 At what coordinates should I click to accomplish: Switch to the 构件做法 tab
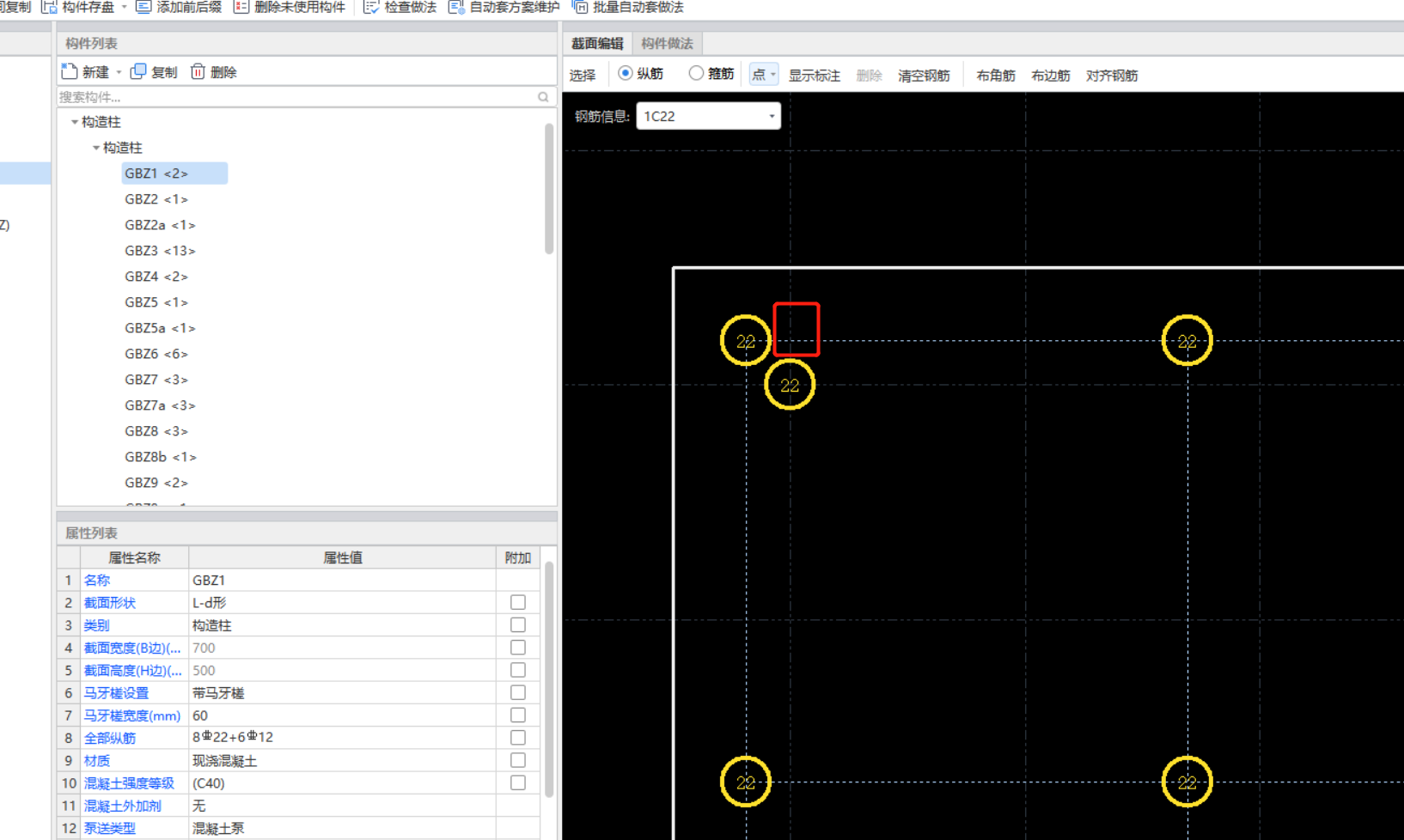pos(667,43)
